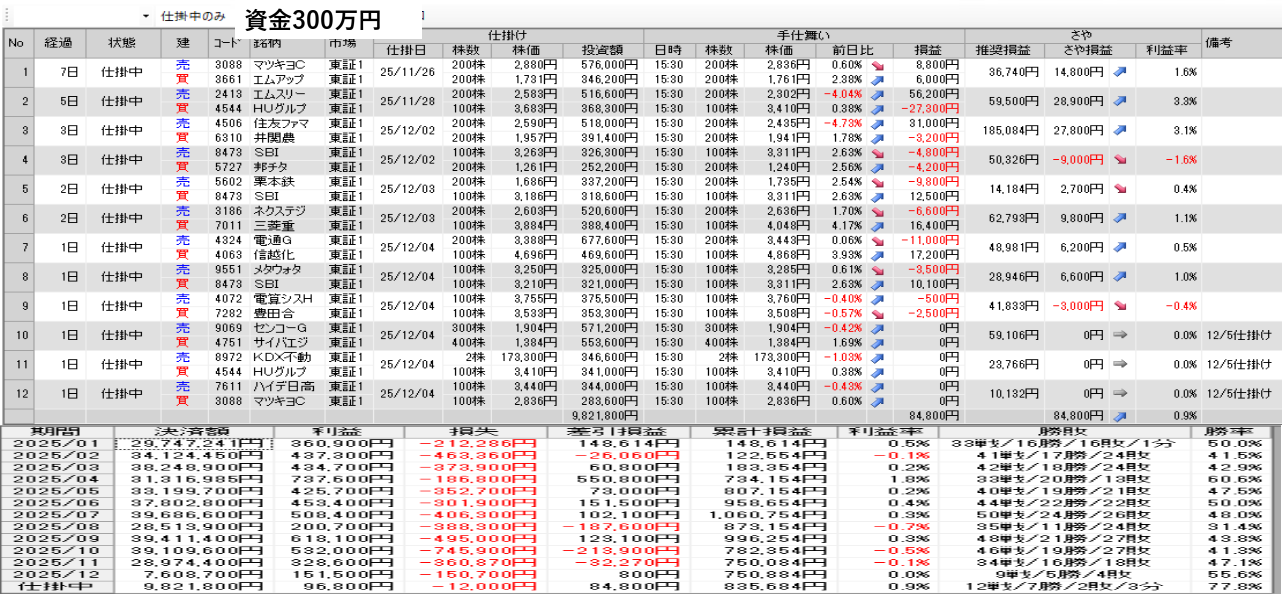This screenshot has height=594, width=1282.
Task: Click the 状態 column header
Action: tap(122, 43)
